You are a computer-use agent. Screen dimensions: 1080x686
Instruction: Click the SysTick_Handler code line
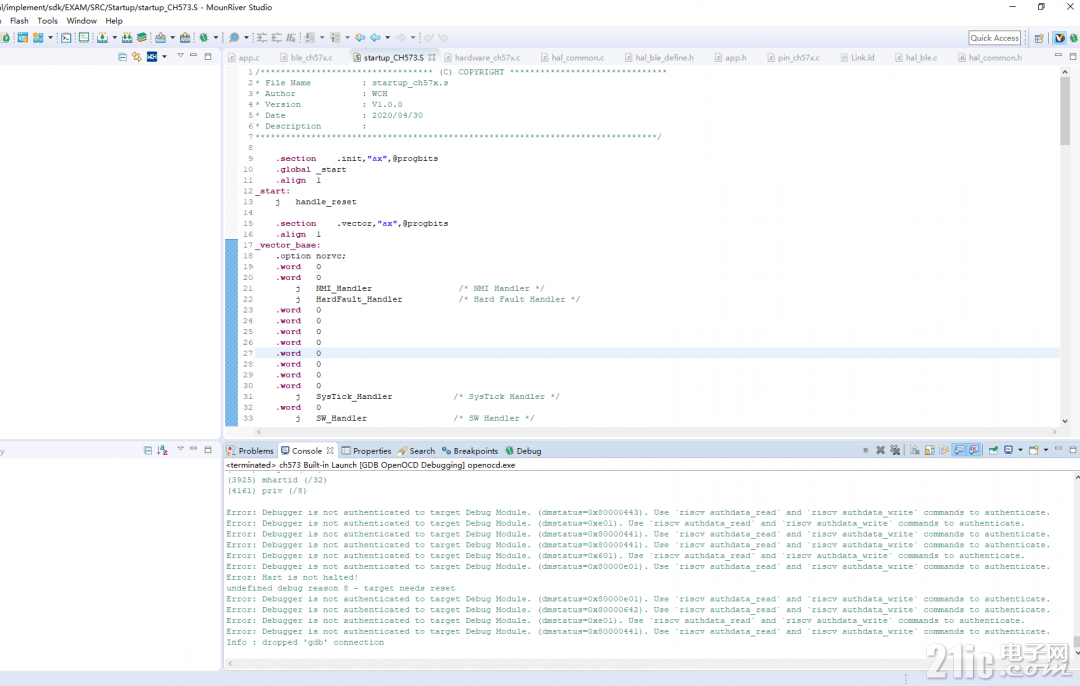pos(427,397)
